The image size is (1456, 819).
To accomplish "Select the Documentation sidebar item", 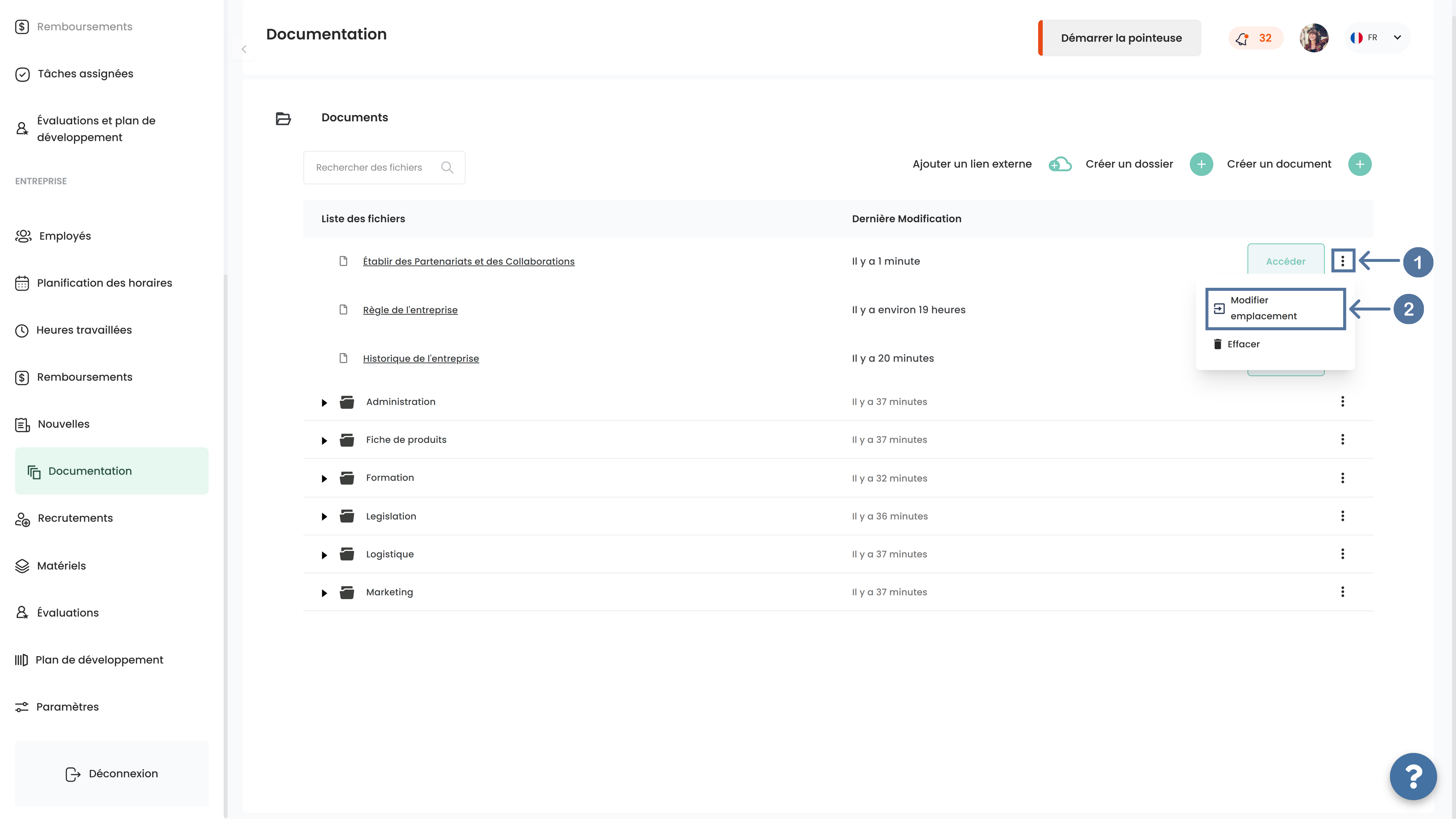I will tap(112, 471).
